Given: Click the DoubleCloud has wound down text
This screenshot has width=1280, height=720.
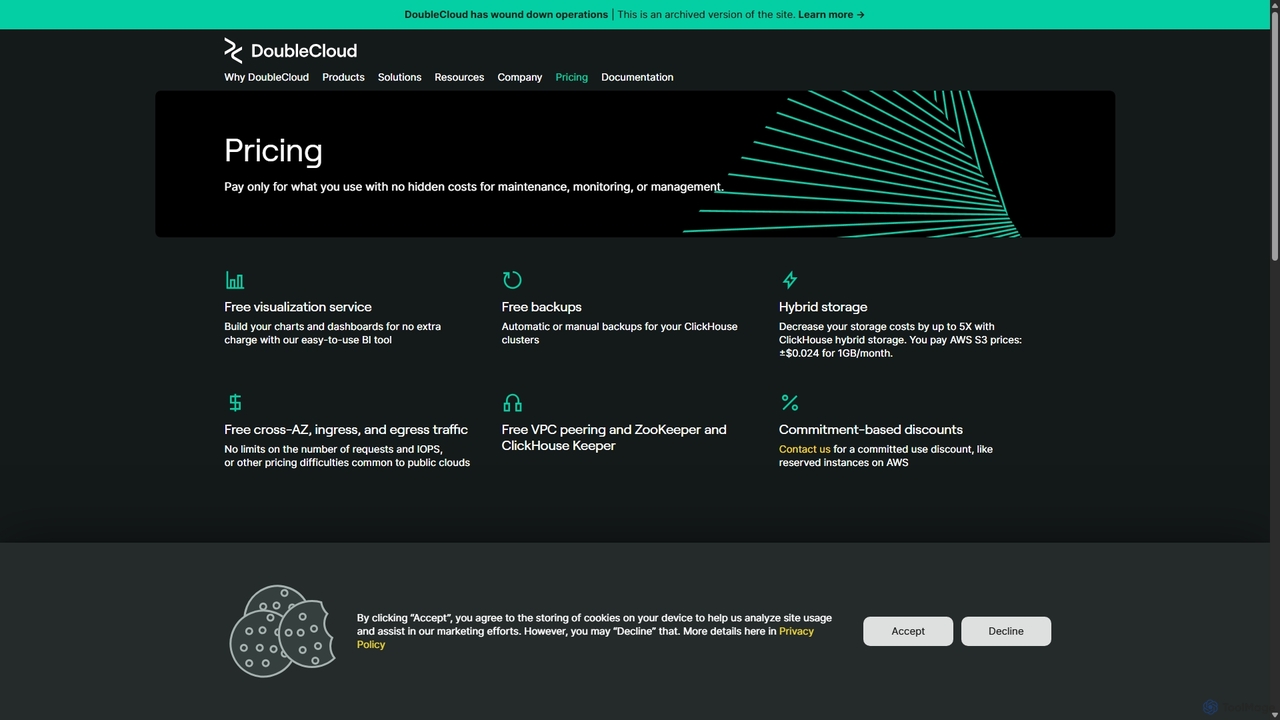Looking at the screenshot, I should tap(506, 15).
